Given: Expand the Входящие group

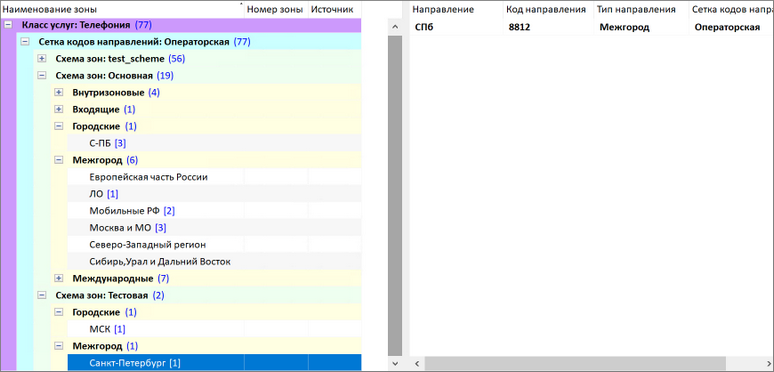Looking at the screenshot, I should (59, 109).
